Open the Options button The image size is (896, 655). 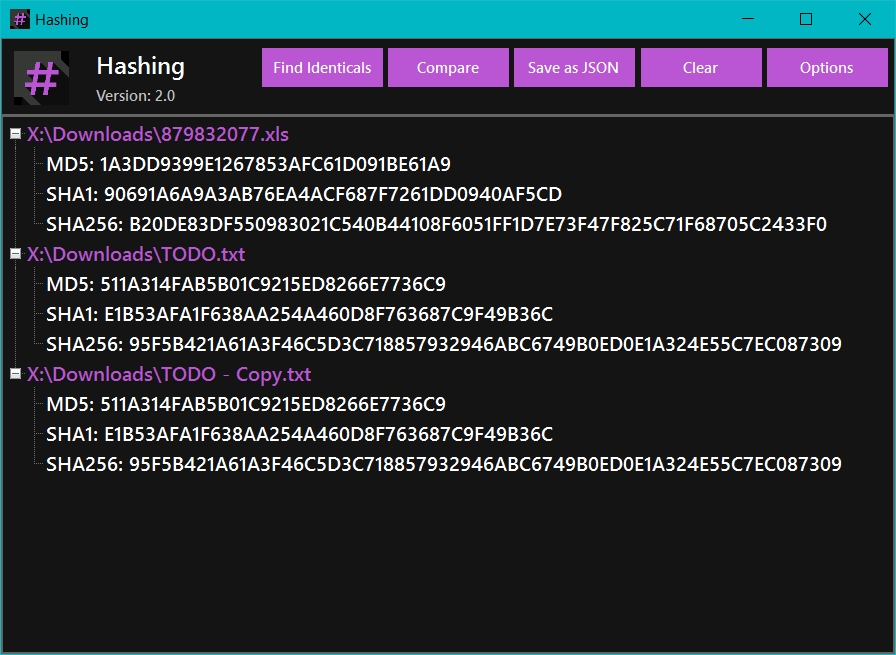point(827,67)
